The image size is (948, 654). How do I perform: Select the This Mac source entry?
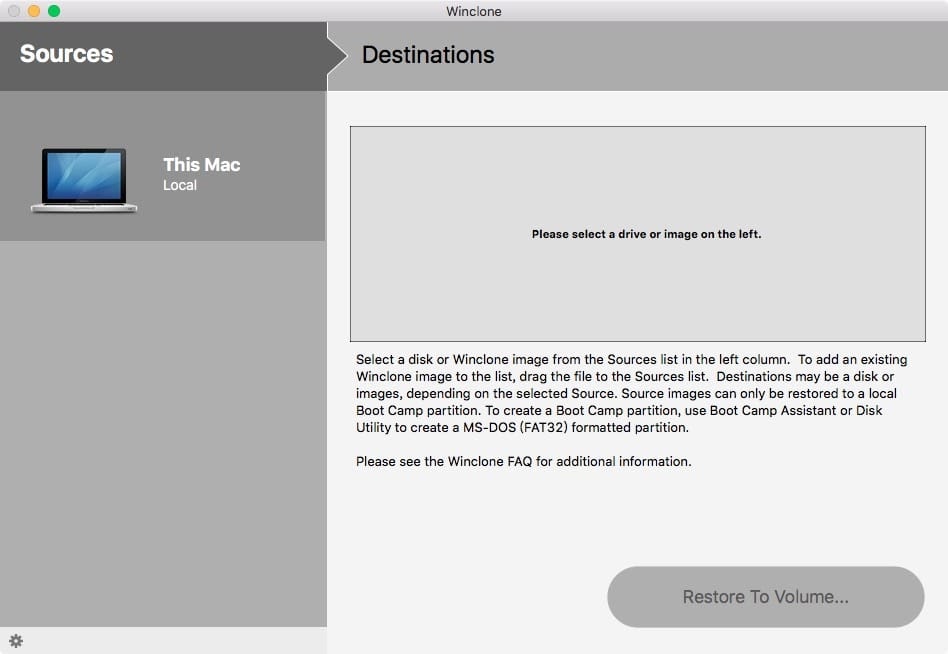tap(163, 166)
